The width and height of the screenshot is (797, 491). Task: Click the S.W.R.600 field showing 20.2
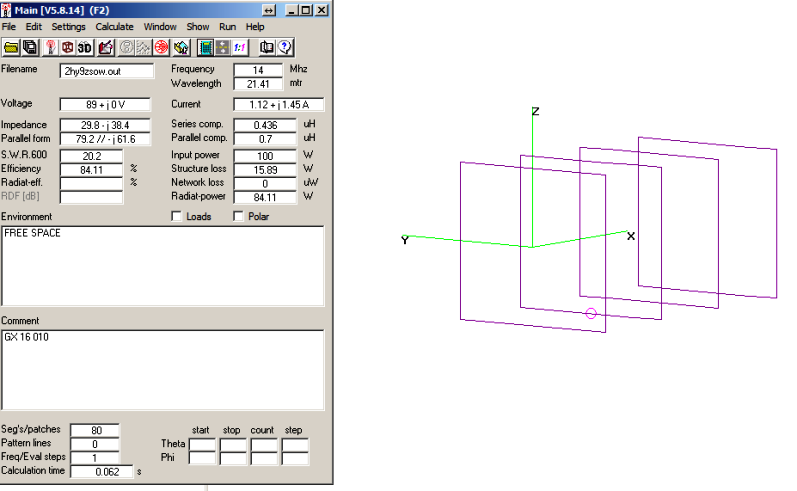point(91,156)
